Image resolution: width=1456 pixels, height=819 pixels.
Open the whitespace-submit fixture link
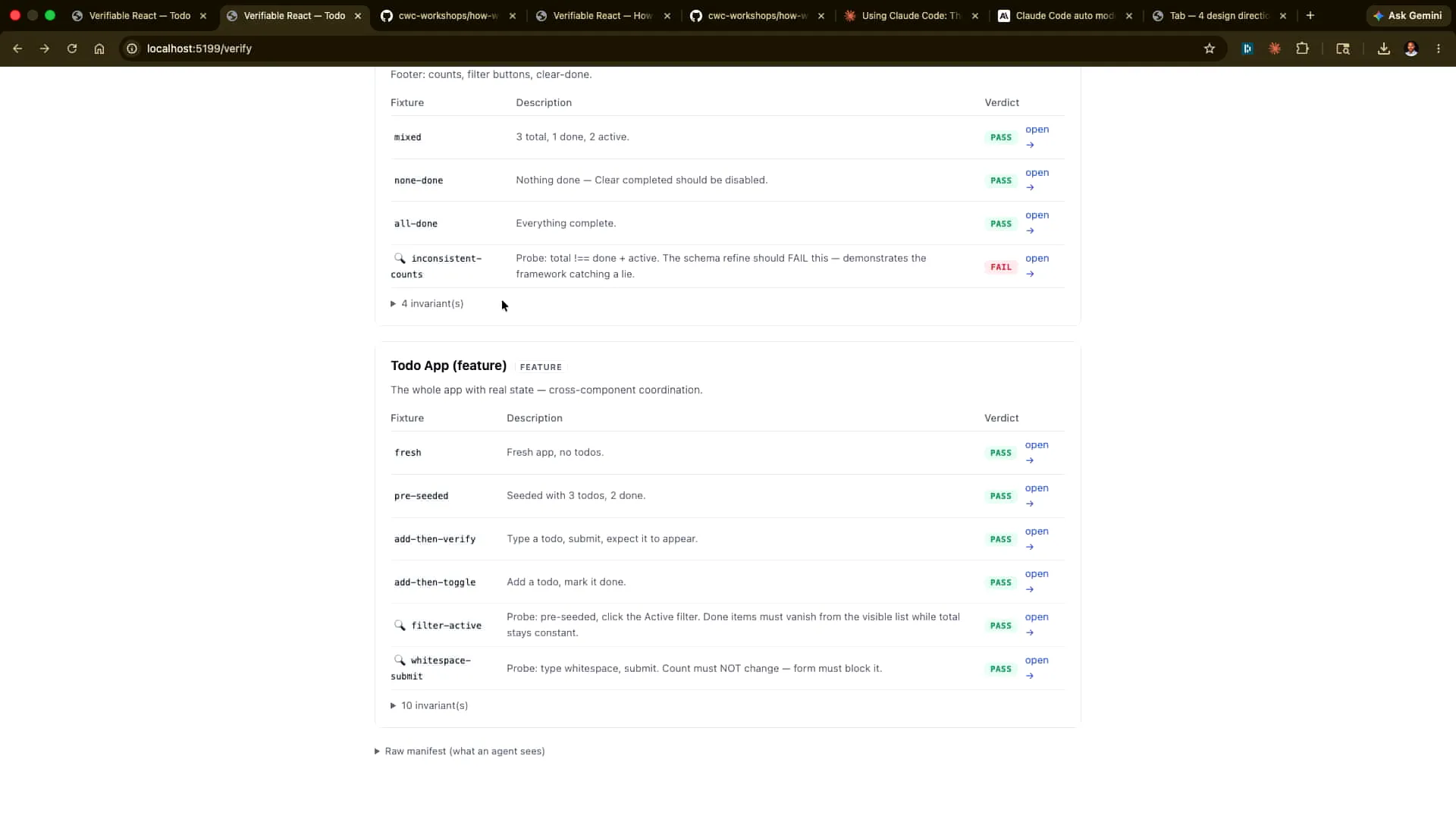[1037, 668]
